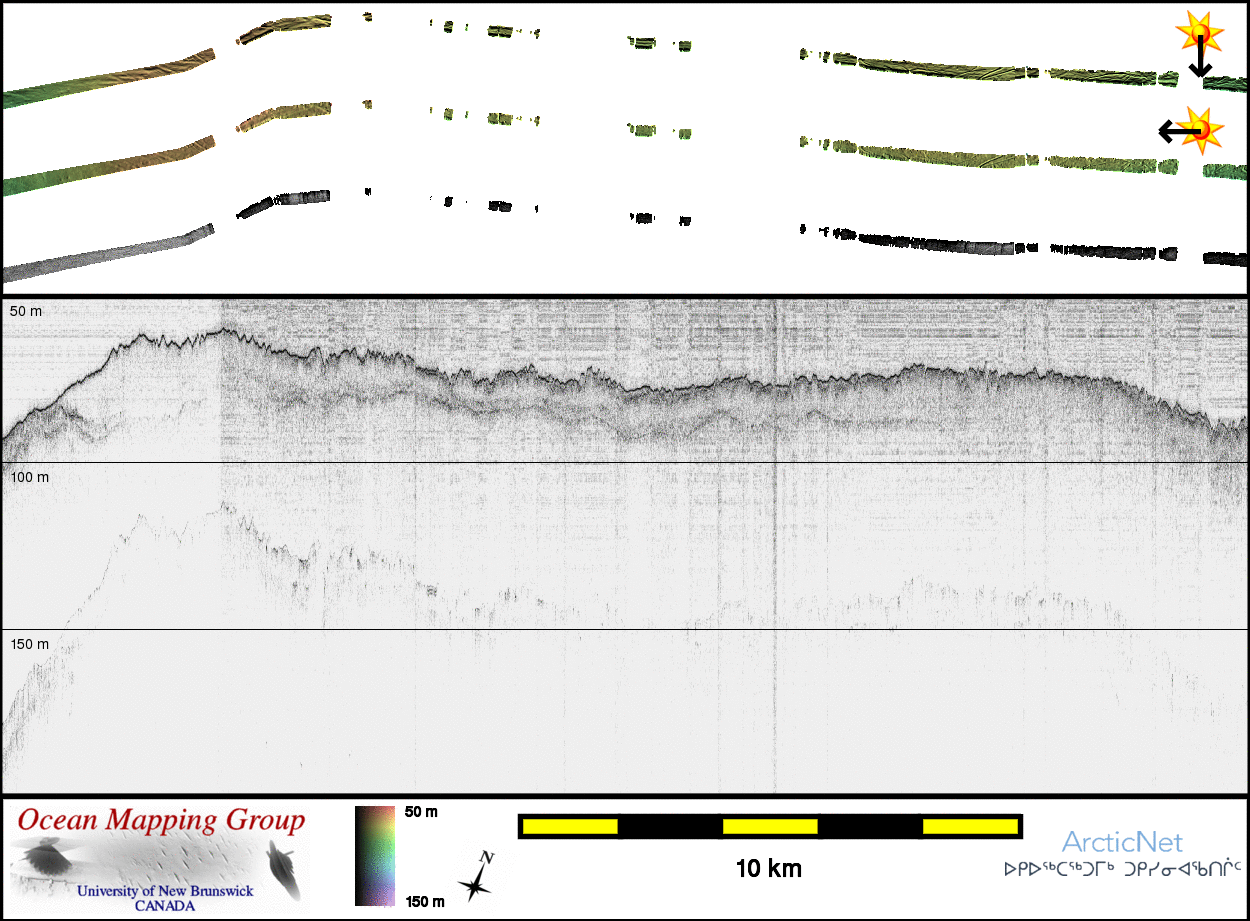Click the north arrow compass star

pyautogui.click(x=477, y=878)
